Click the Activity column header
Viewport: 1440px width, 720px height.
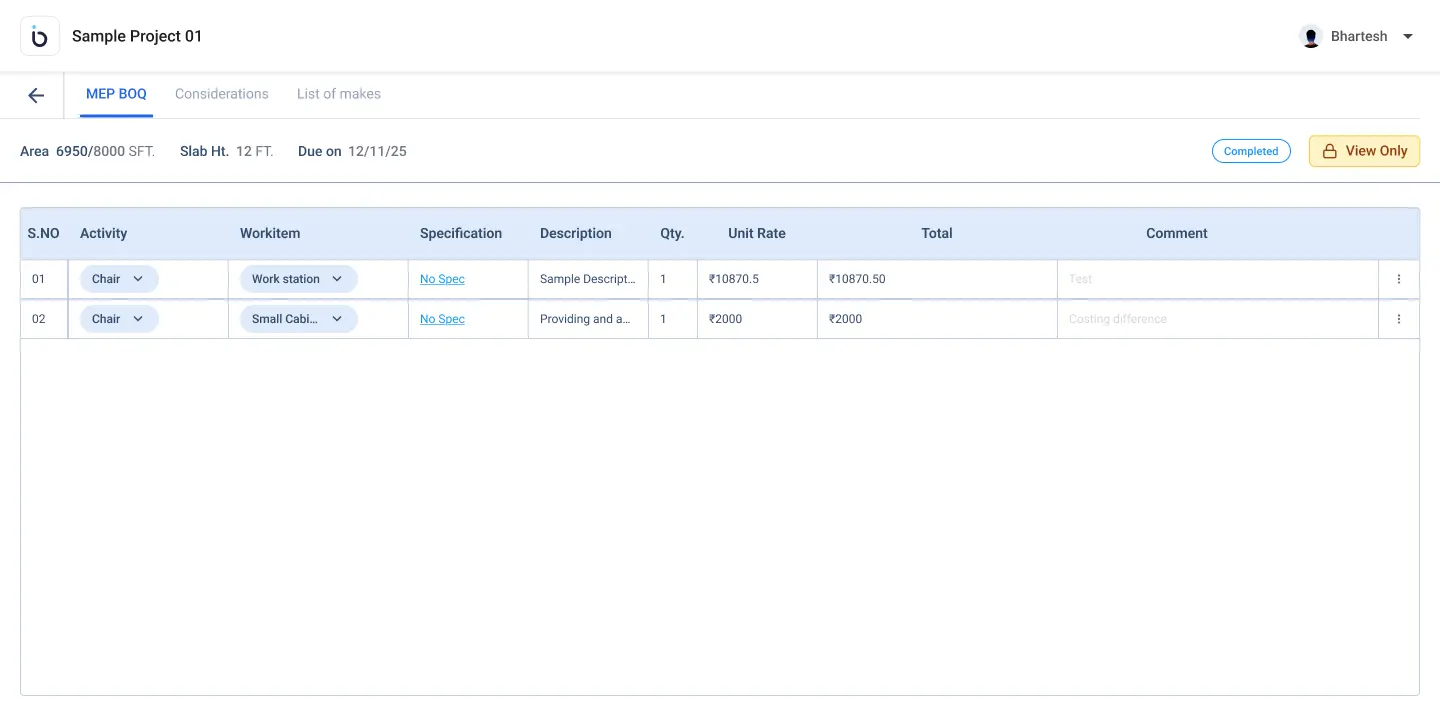(104, 233)
